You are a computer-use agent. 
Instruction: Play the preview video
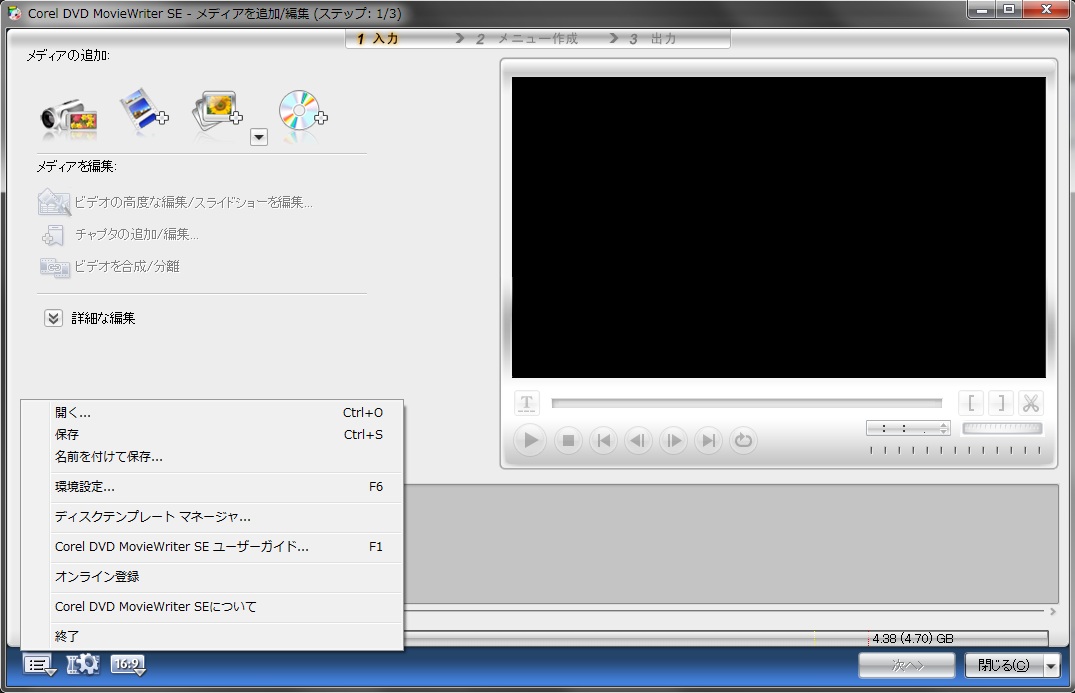click(x=530, y=440)
